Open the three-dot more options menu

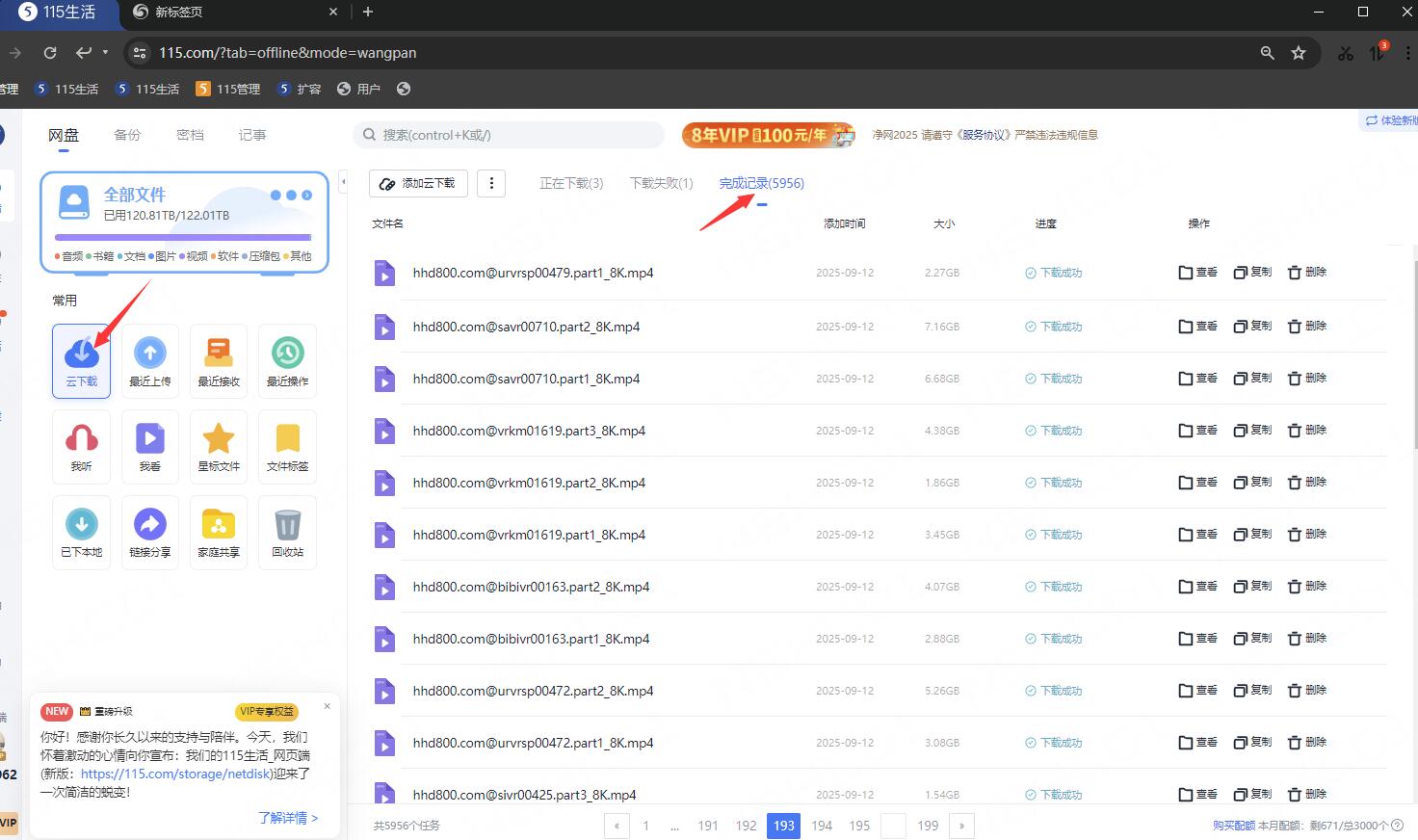[491, 183]
